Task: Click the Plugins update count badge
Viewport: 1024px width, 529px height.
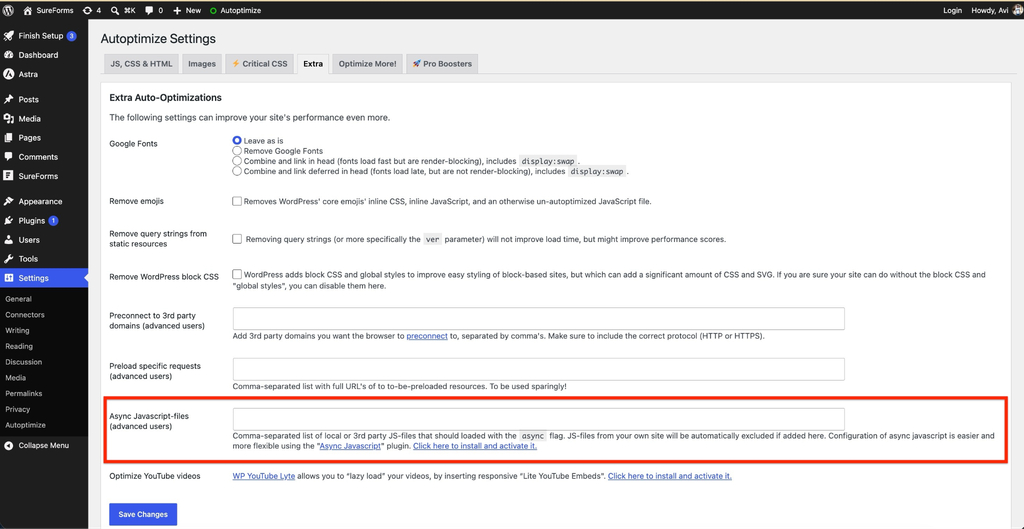Action: (54, 221)
